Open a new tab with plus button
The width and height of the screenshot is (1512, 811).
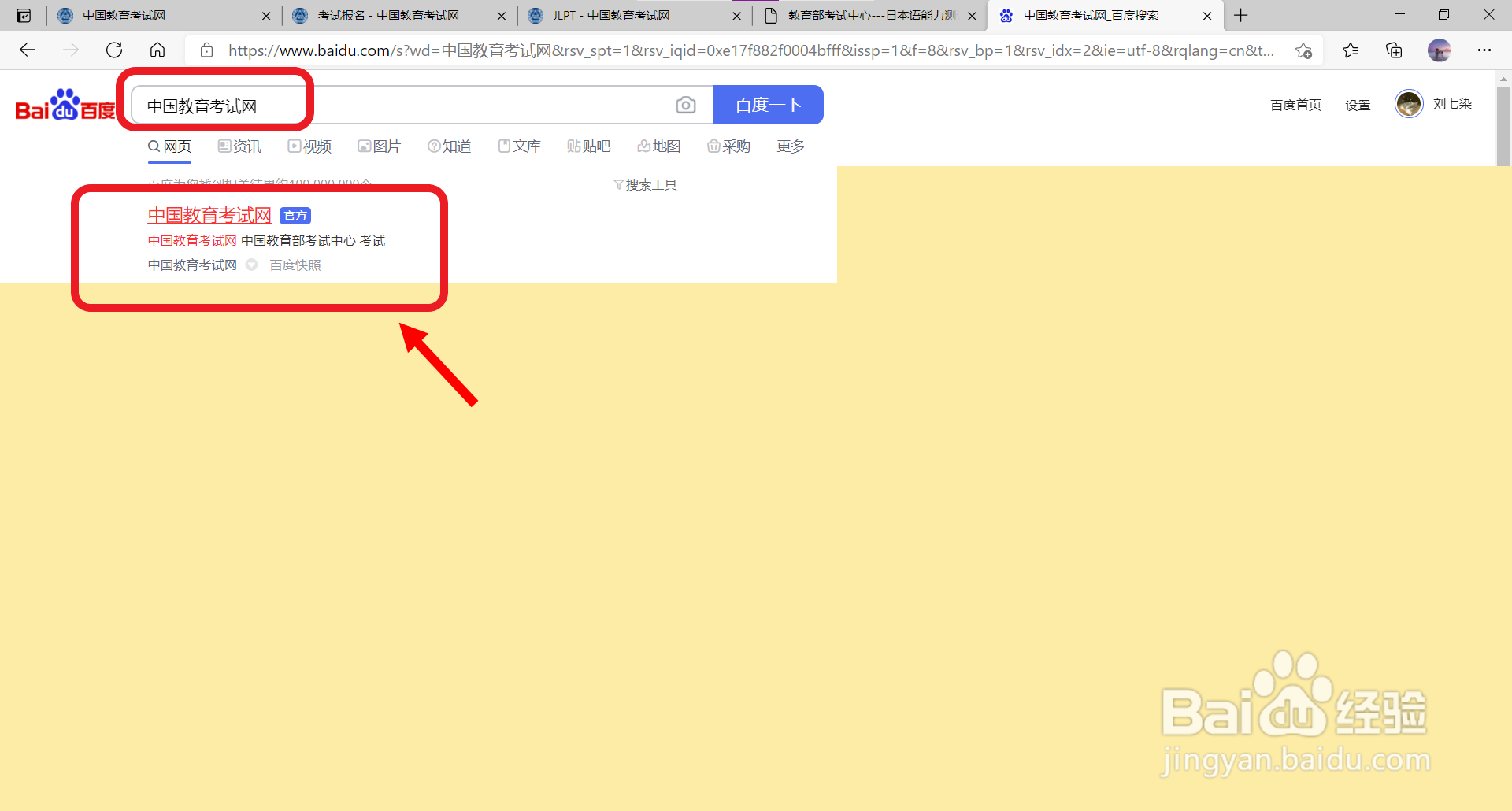(x=1241, y=15)
